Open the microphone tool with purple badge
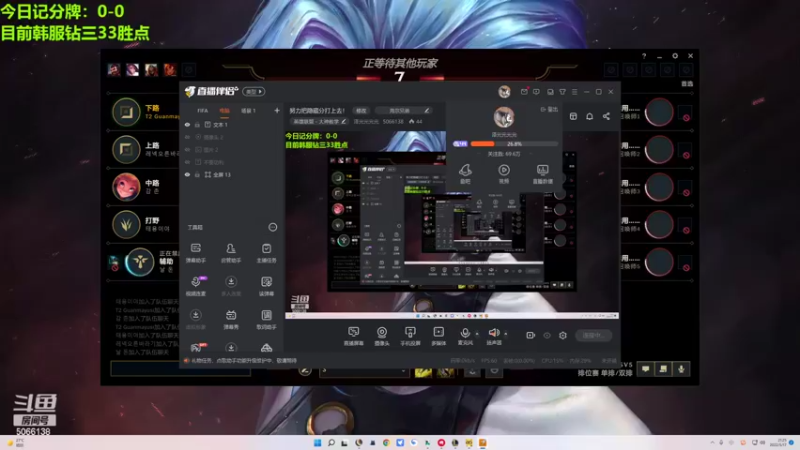Screen dimensions: 800x450 click(196, 286)
